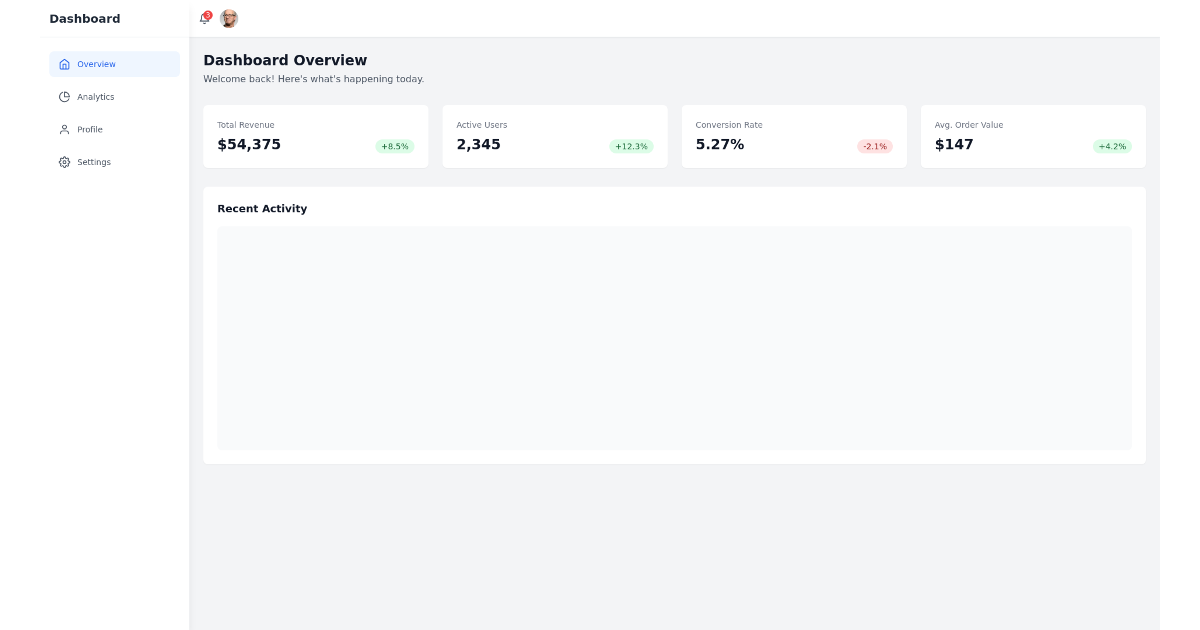
Task: Click the person icon next to Profile
Action: tap(64, 129)
